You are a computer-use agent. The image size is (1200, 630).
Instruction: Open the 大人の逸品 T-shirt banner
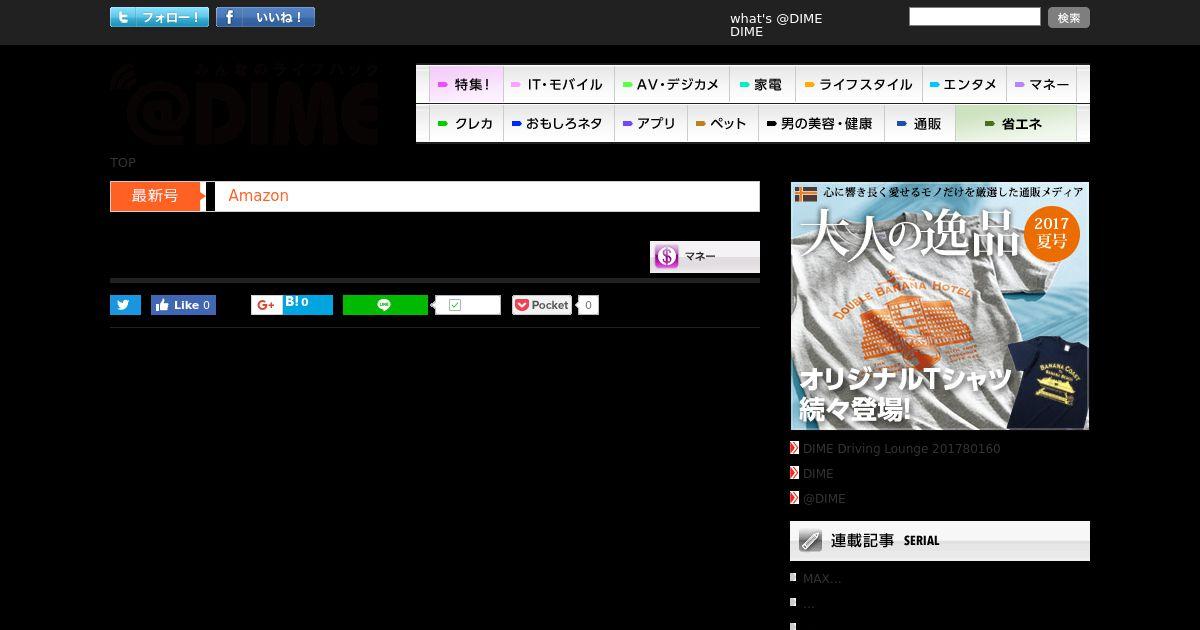point(940,306)
